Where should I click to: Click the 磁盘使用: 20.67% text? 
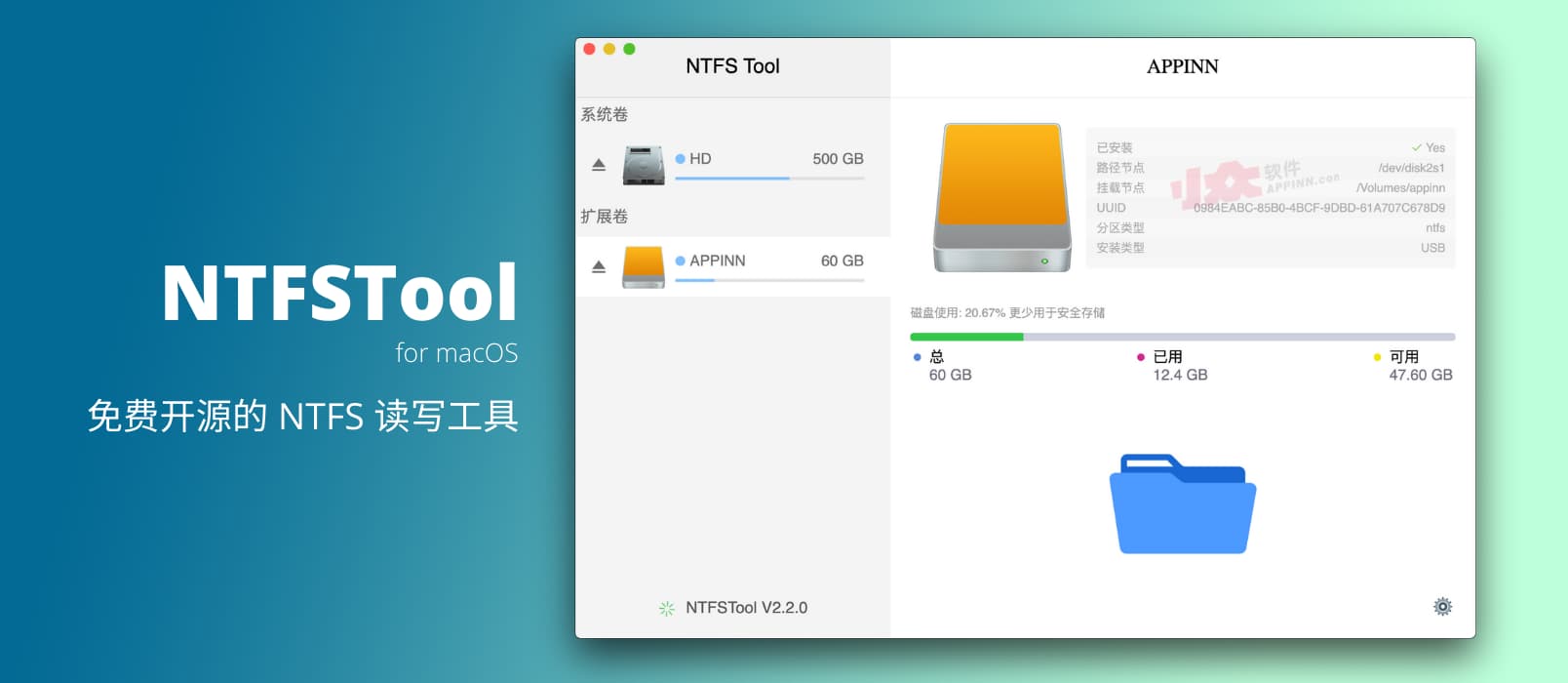(958, 313)
